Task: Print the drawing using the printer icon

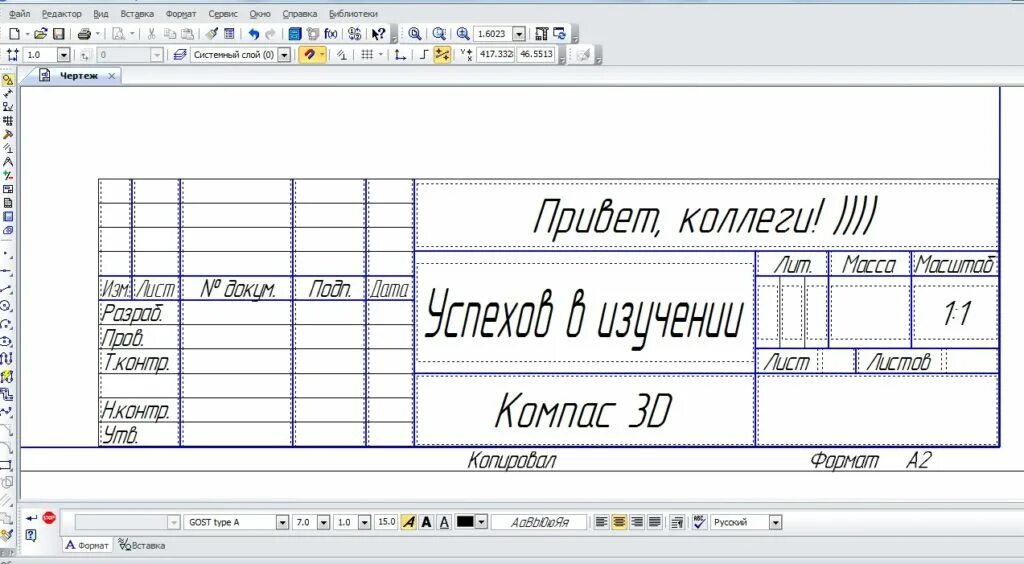Action: coord(84,33)
